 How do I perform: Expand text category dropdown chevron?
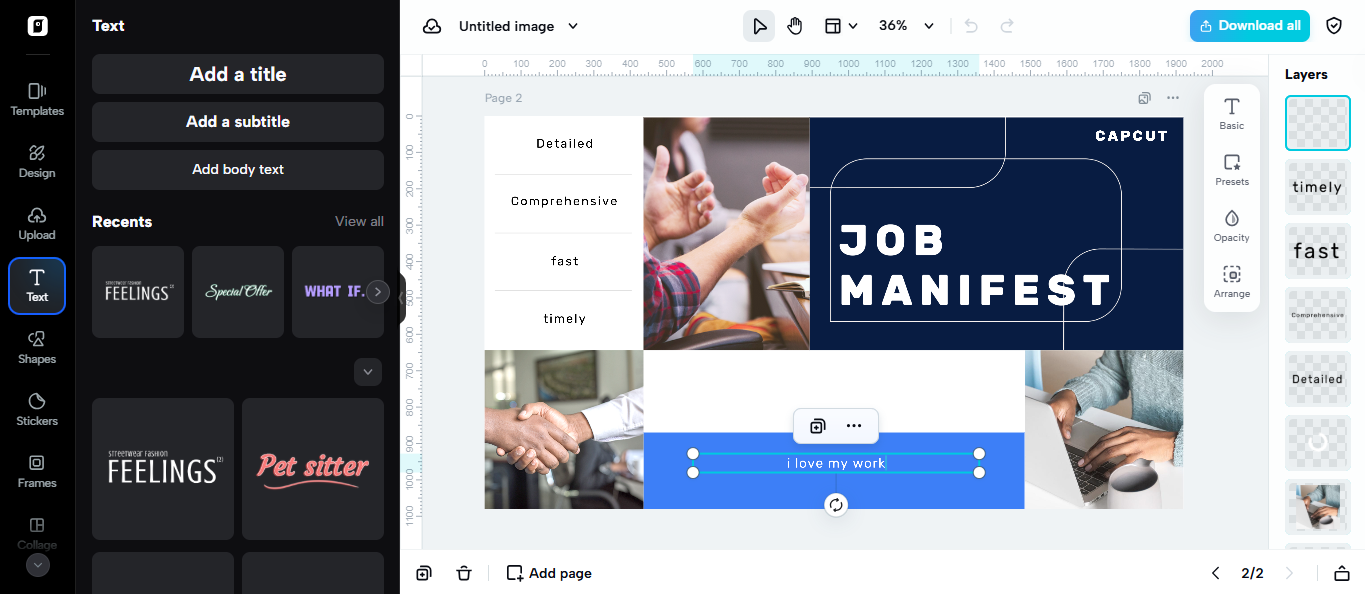tap(368, 372)
